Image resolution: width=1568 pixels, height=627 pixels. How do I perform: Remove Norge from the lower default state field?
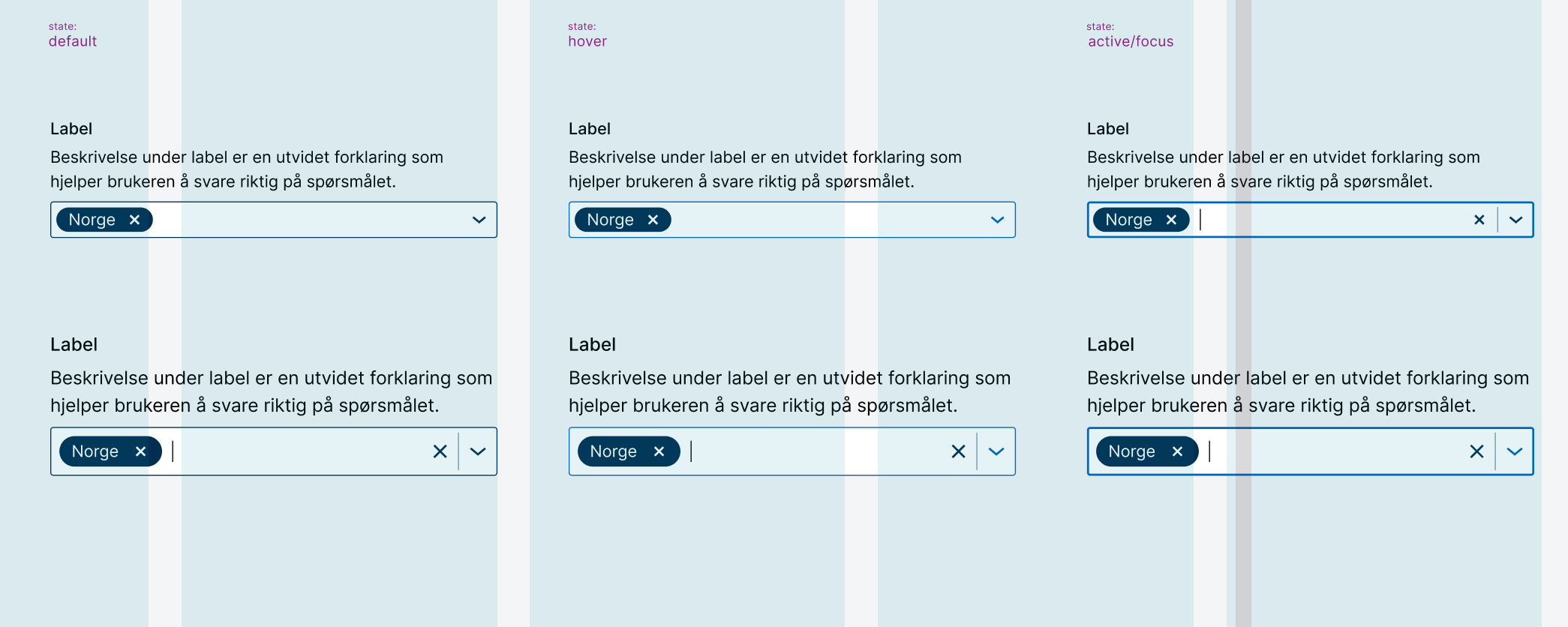click(x=141, y=451)
